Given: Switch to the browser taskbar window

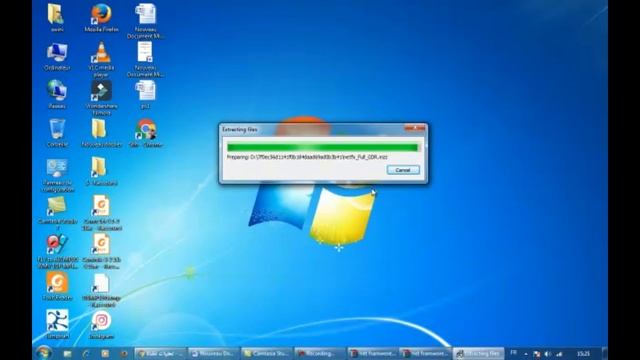Looking at the screenshot, I should pos(160,353).
